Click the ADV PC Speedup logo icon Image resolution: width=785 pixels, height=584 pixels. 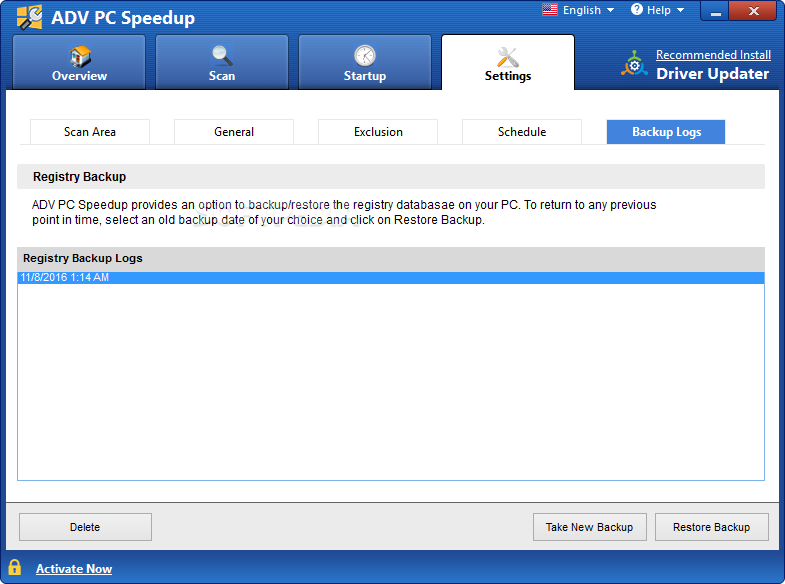coord(30,17)
